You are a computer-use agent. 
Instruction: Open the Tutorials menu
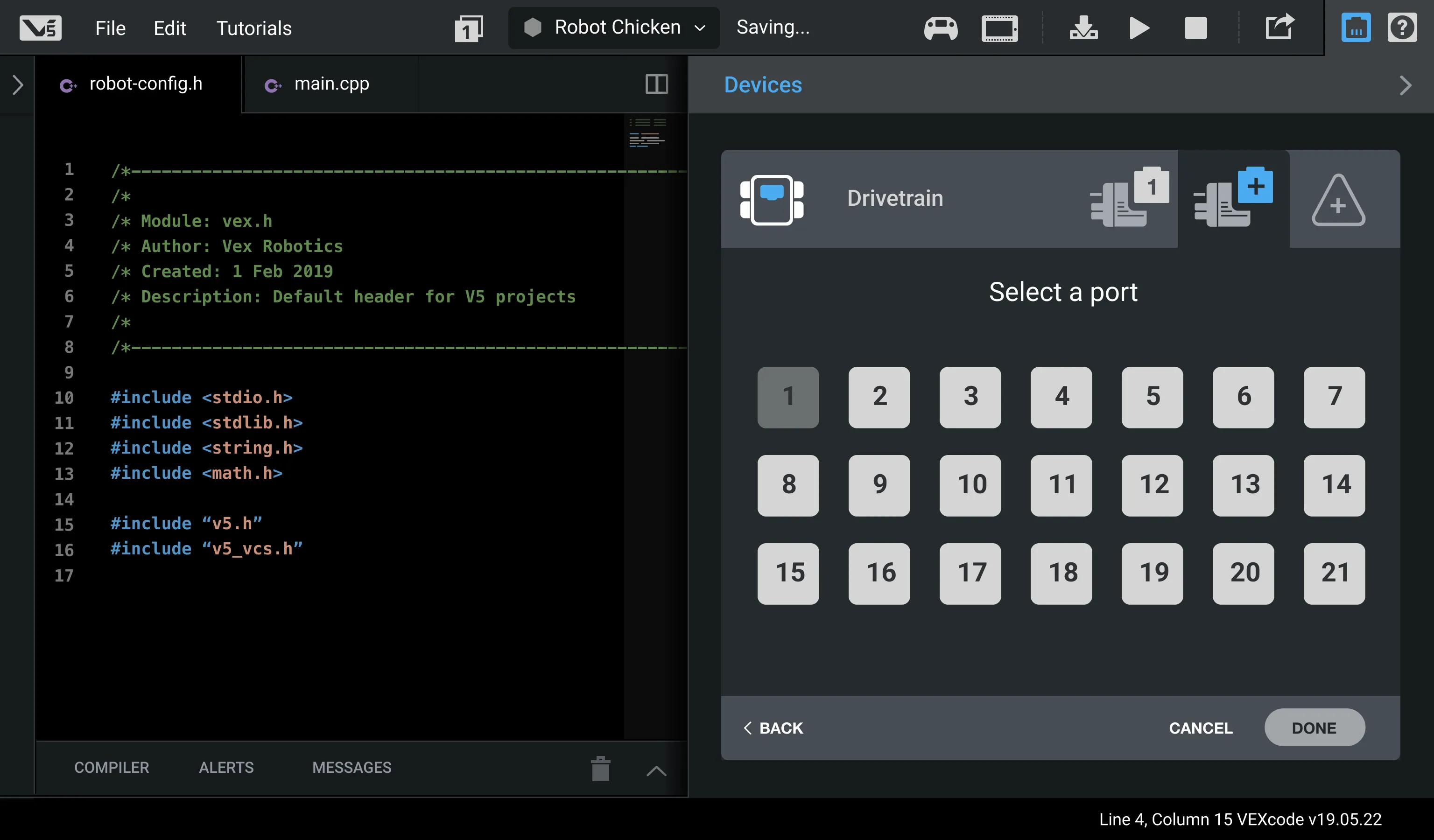pyautogui.click(x=254, y=28)
